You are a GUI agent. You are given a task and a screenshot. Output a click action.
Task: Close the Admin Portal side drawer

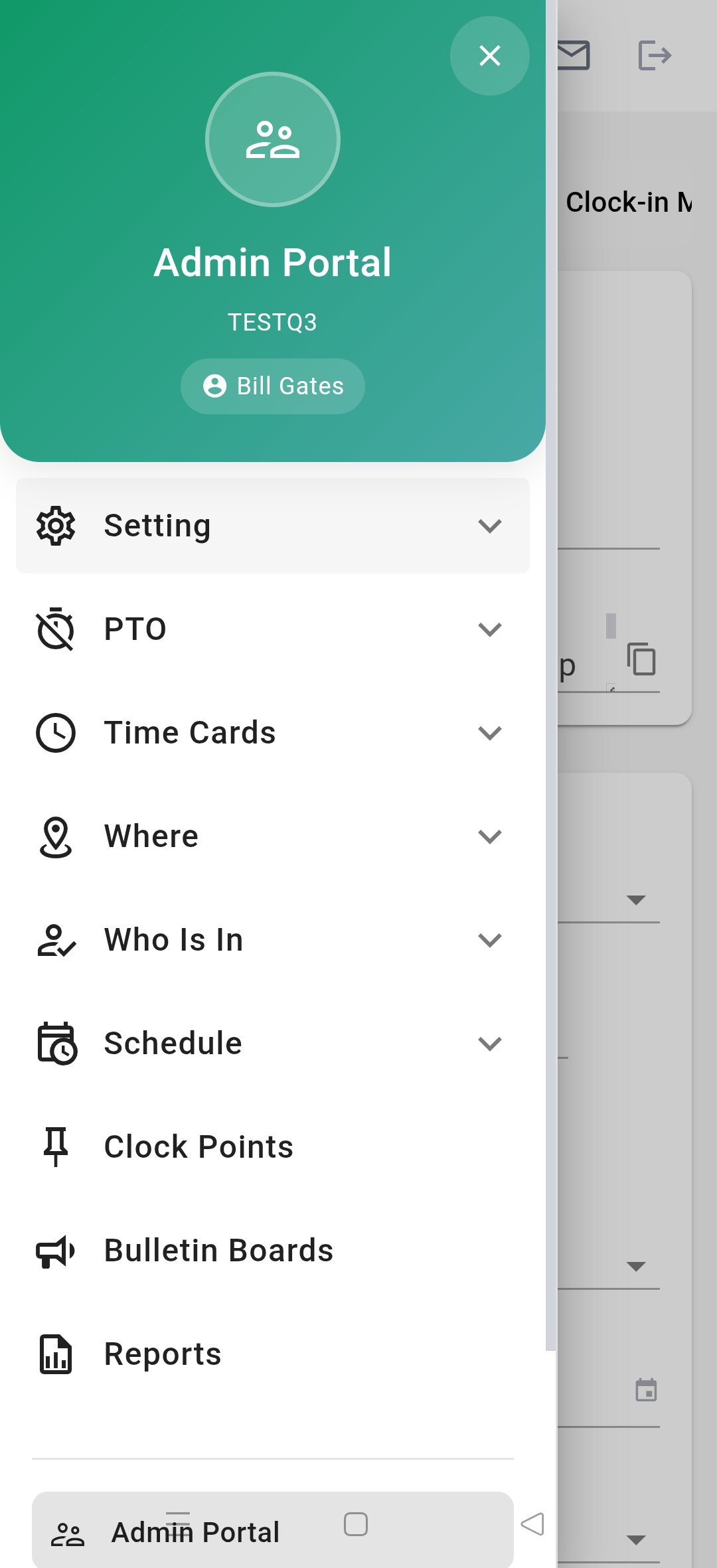click(489, 56)
